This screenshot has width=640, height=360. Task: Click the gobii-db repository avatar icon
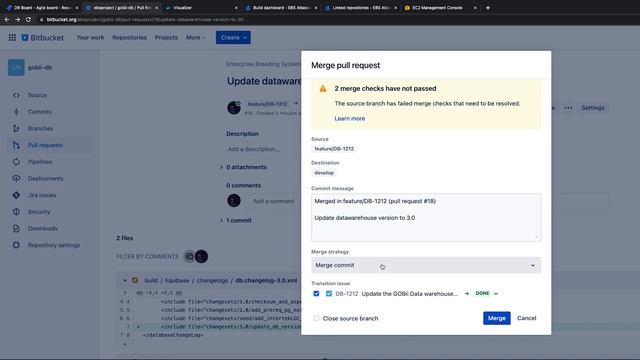tap(16, 67)
